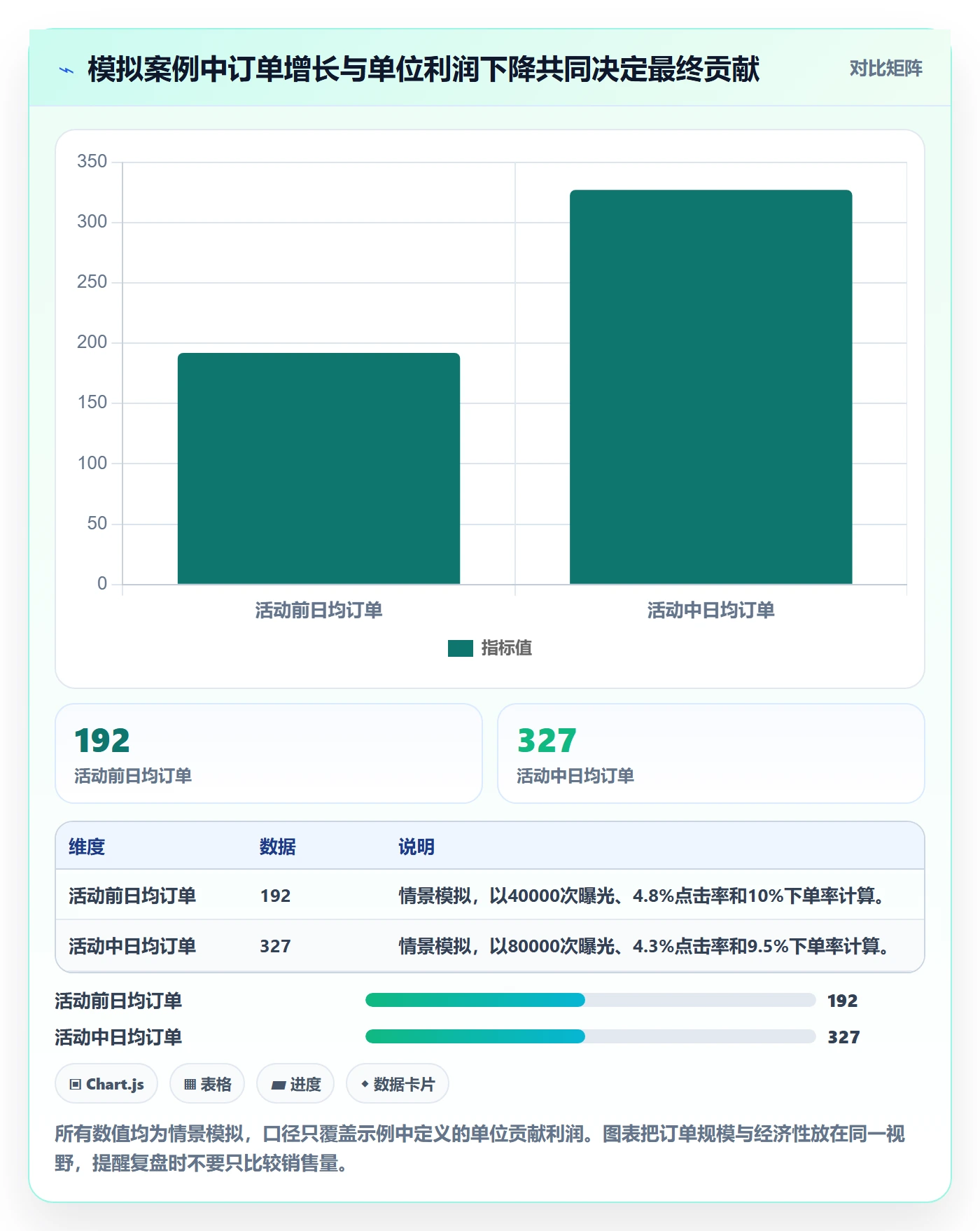Click the 进度 tag chip
The image size is (980, 1231).
point(295,1084)
